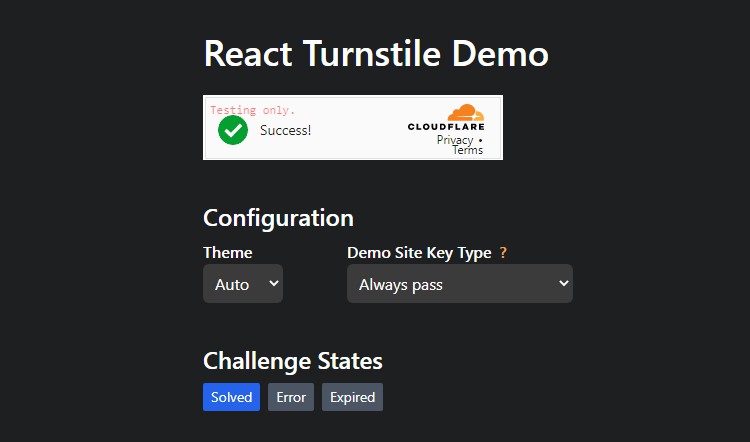Trigger the Expired challenge state

(x=352, y=397)
